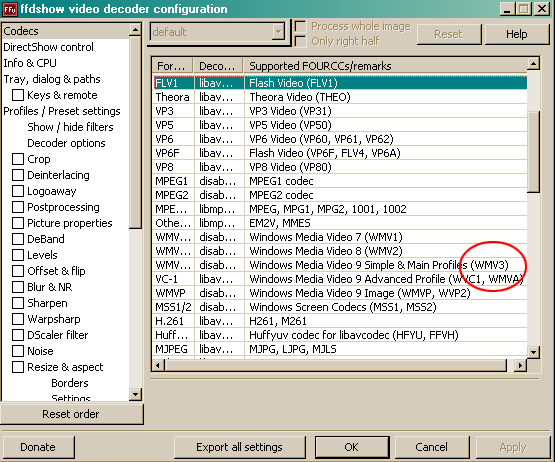Click the left tree scrollbar thumb
This screenshot has height=462, width=555.
point(136,132)
